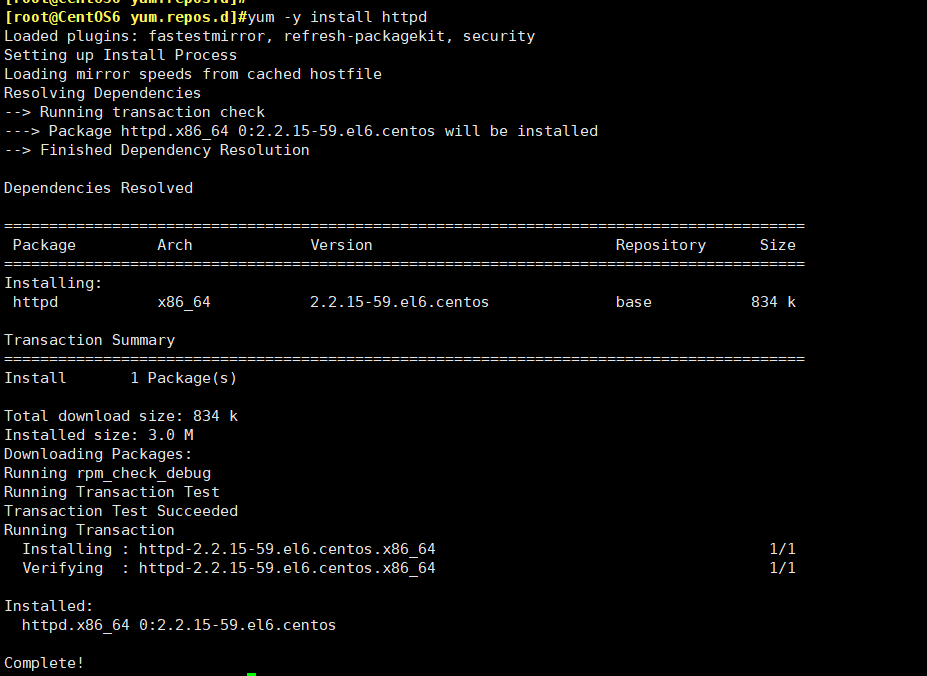Click 'Loading mirror speeds from cached hostfile'
927x676 pixels.
[193, 74]
